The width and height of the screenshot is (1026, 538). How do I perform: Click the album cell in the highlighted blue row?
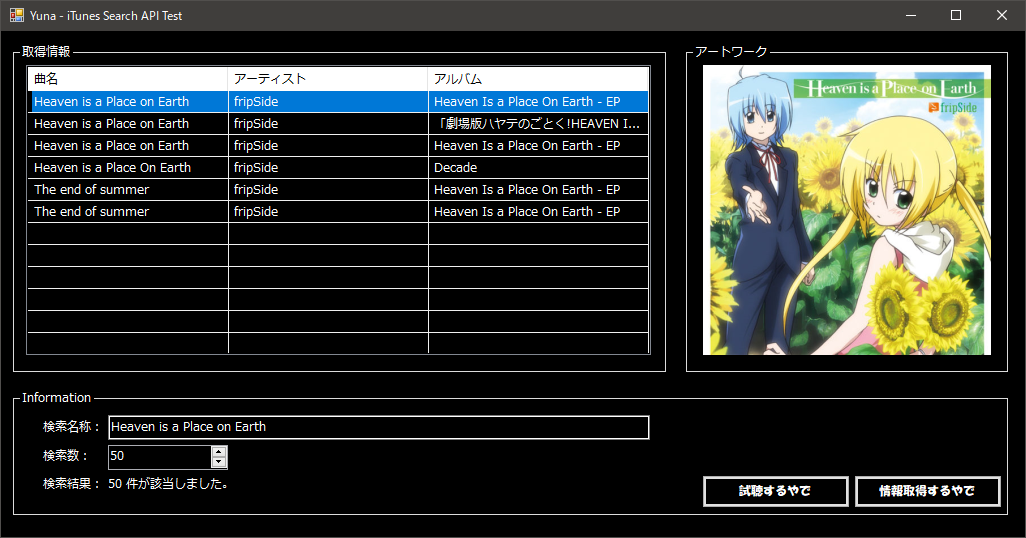tap(539, 101)
